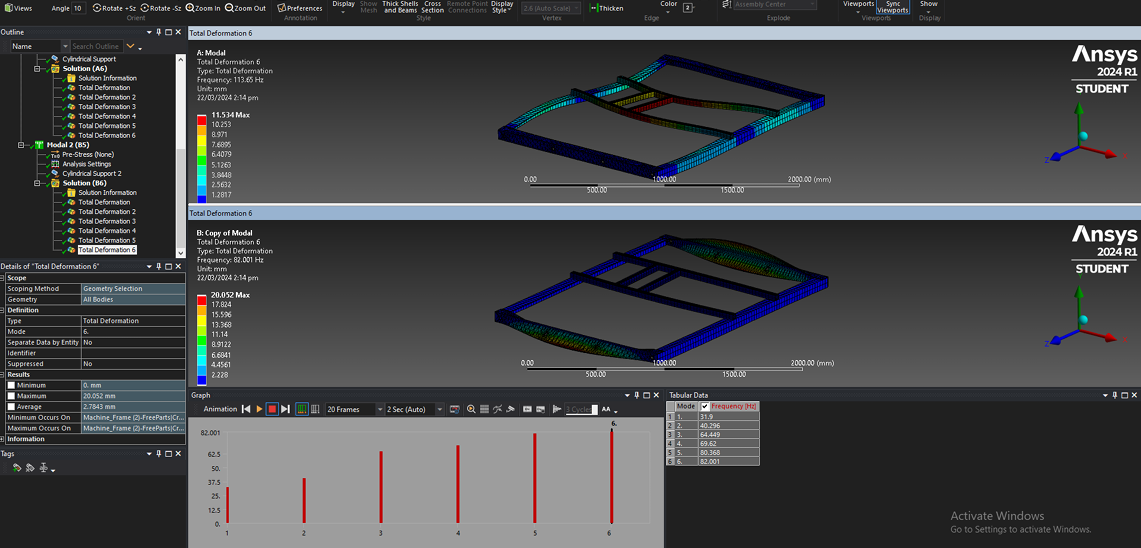Click in the Search Outline field
This screenshot has width=1141, height=548.
(x=95, y=46)
